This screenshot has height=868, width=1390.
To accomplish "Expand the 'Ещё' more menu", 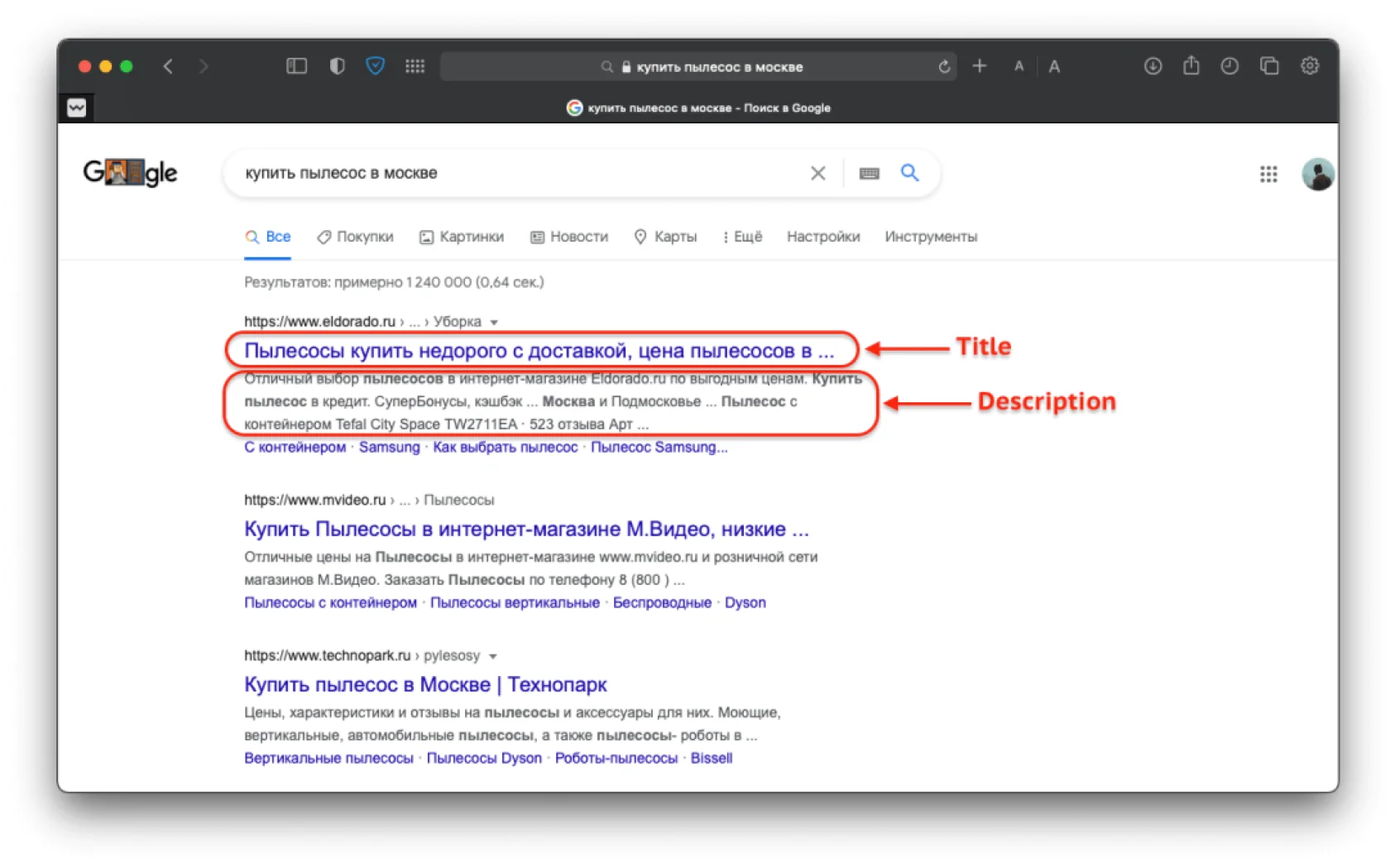I will tap(742, 237).
